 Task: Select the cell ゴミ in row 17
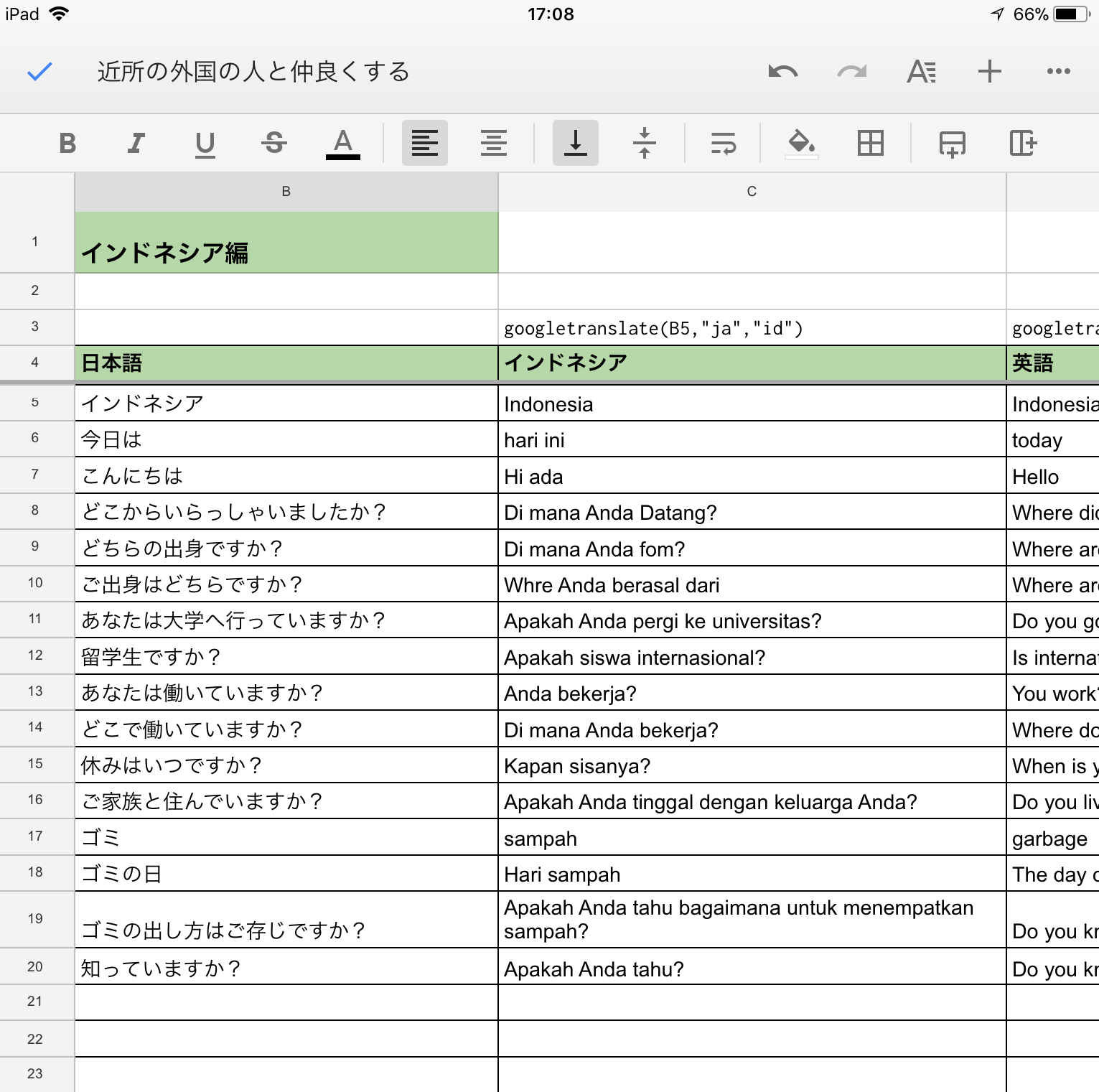coord(286,837)
